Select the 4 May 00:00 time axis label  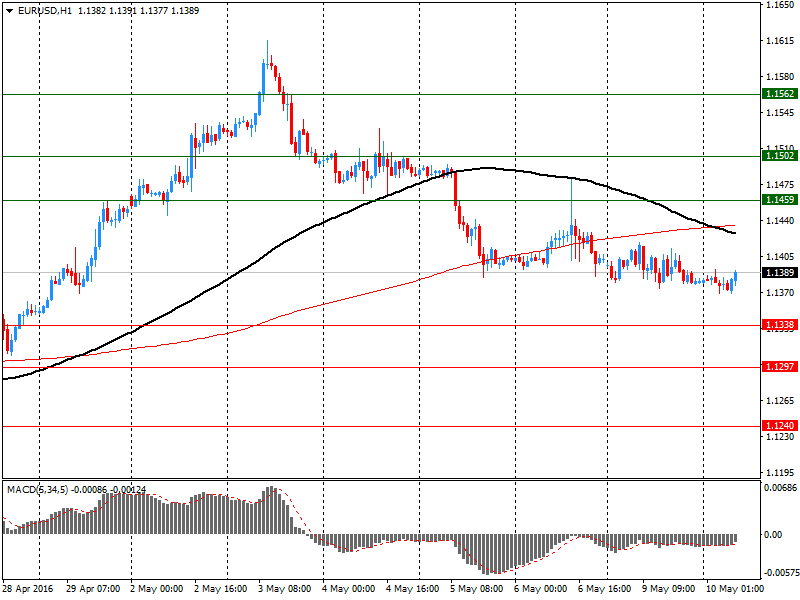[x=348, y=589]
